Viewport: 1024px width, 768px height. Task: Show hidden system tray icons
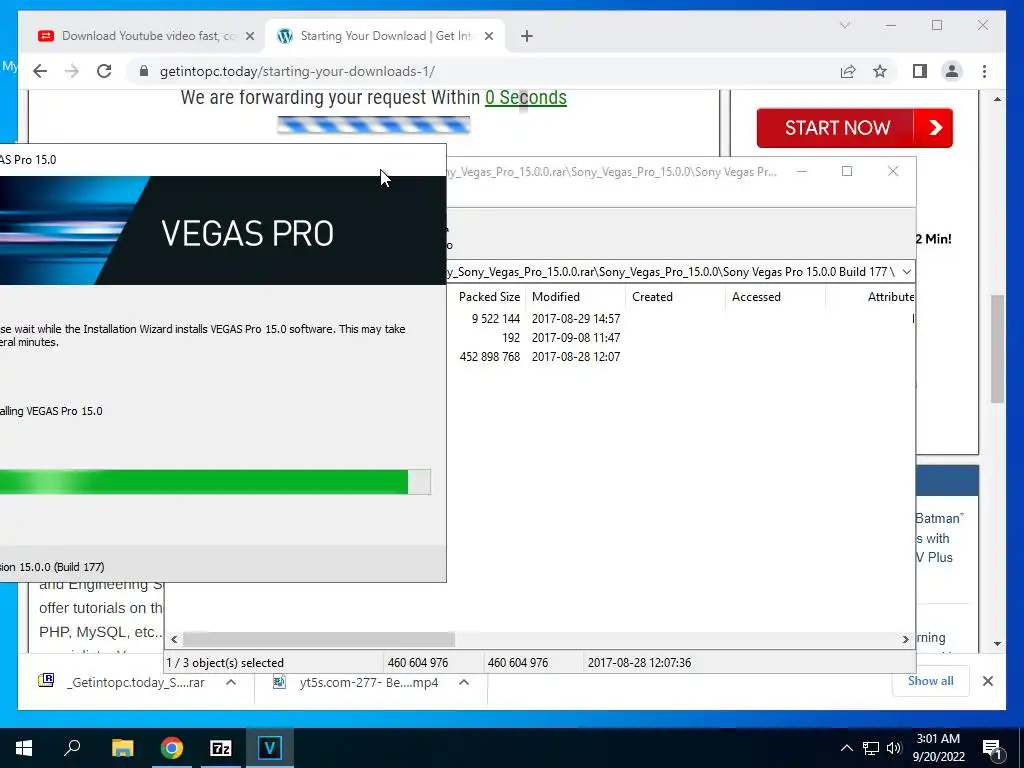click(846, 748)
